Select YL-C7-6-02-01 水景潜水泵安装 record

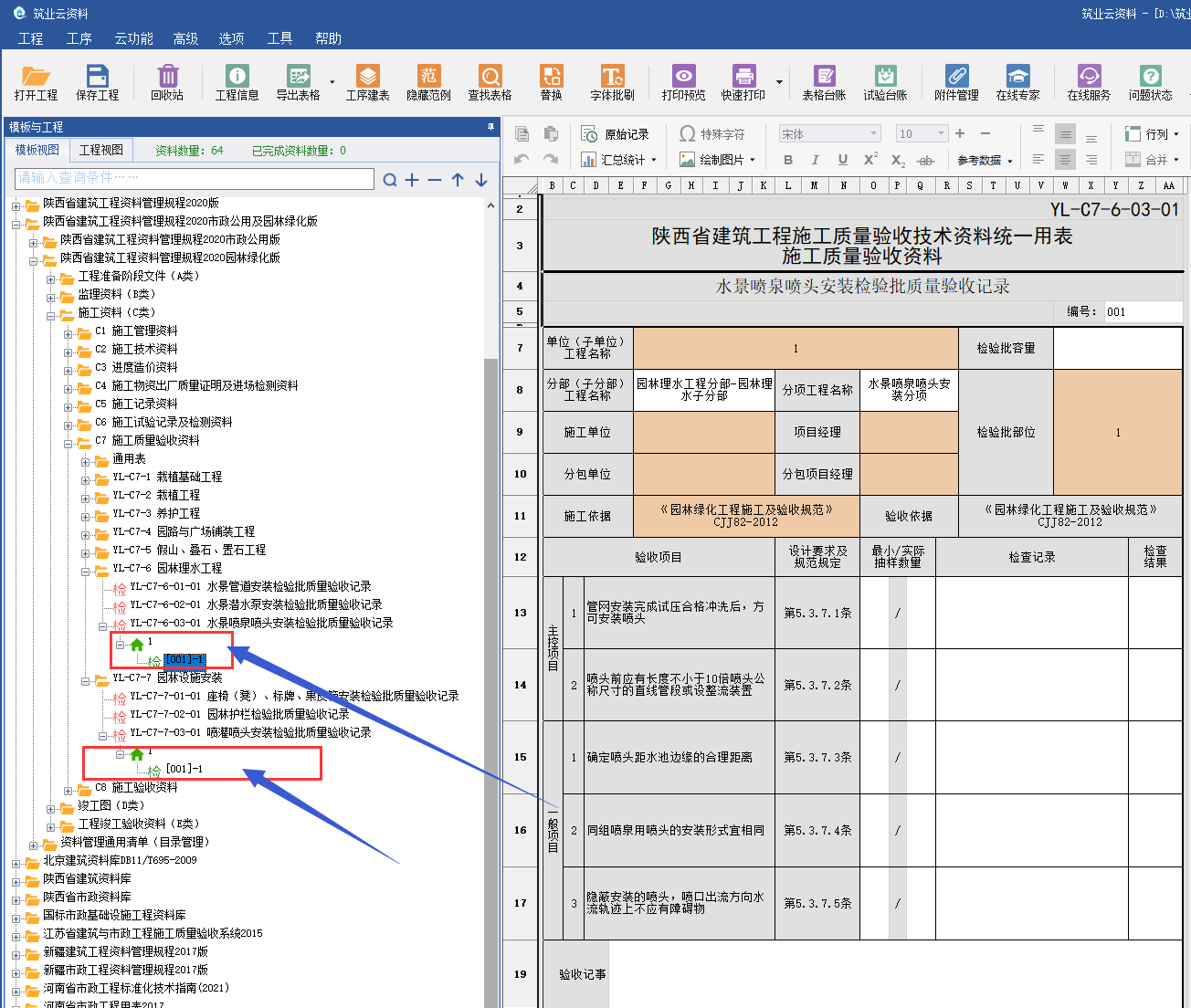[256, 604]
